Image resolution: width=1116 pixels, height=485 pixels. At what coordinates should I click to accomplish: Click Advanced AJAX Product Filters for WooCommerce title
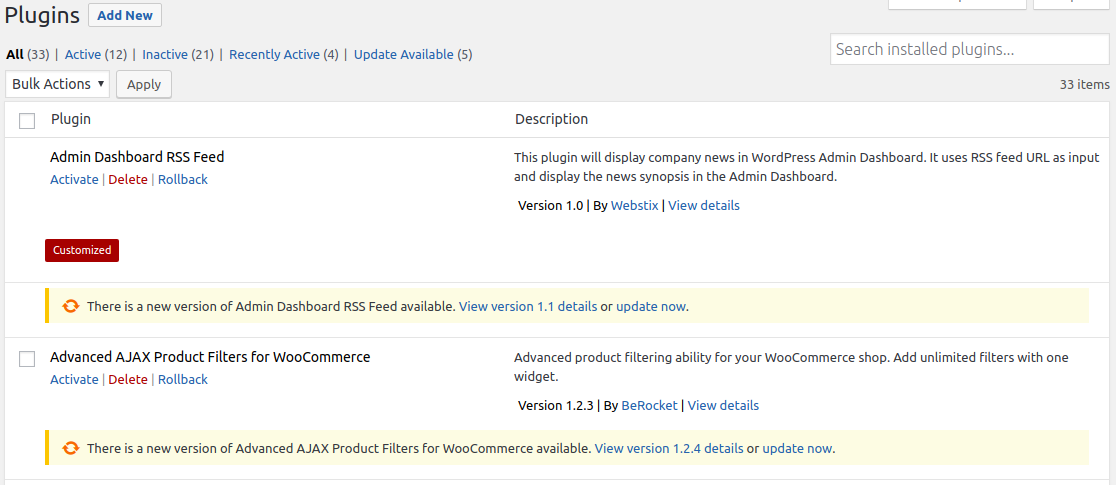point(210,357)
